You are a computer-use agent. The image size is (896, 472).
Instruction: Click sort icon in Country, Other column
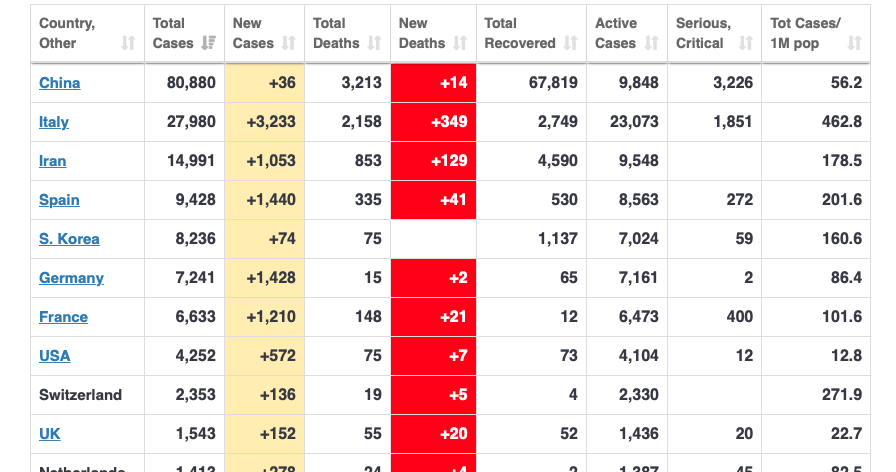[128, 43]
